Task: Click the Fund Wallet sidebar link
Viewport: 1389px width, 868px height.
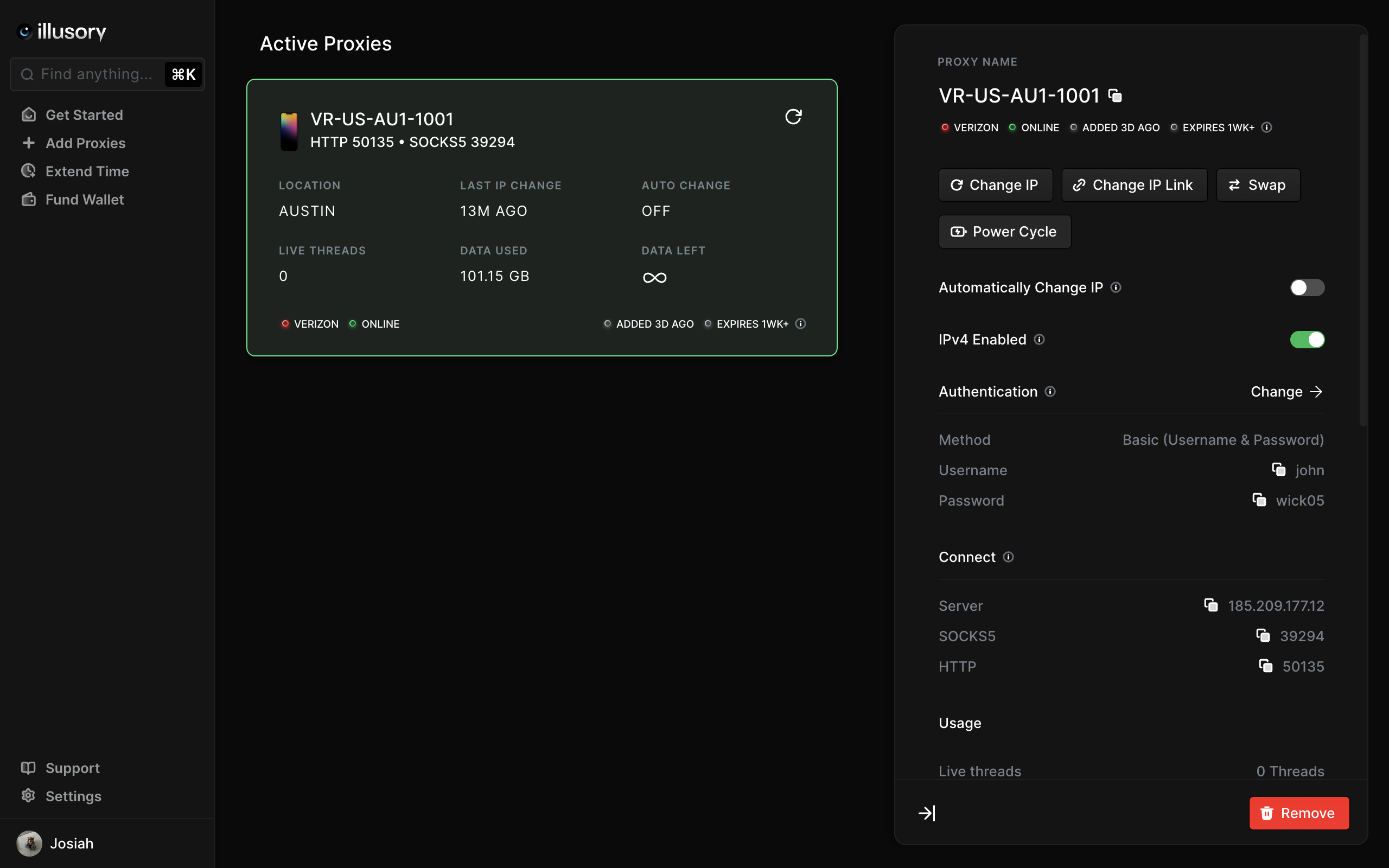Action: 84,199
